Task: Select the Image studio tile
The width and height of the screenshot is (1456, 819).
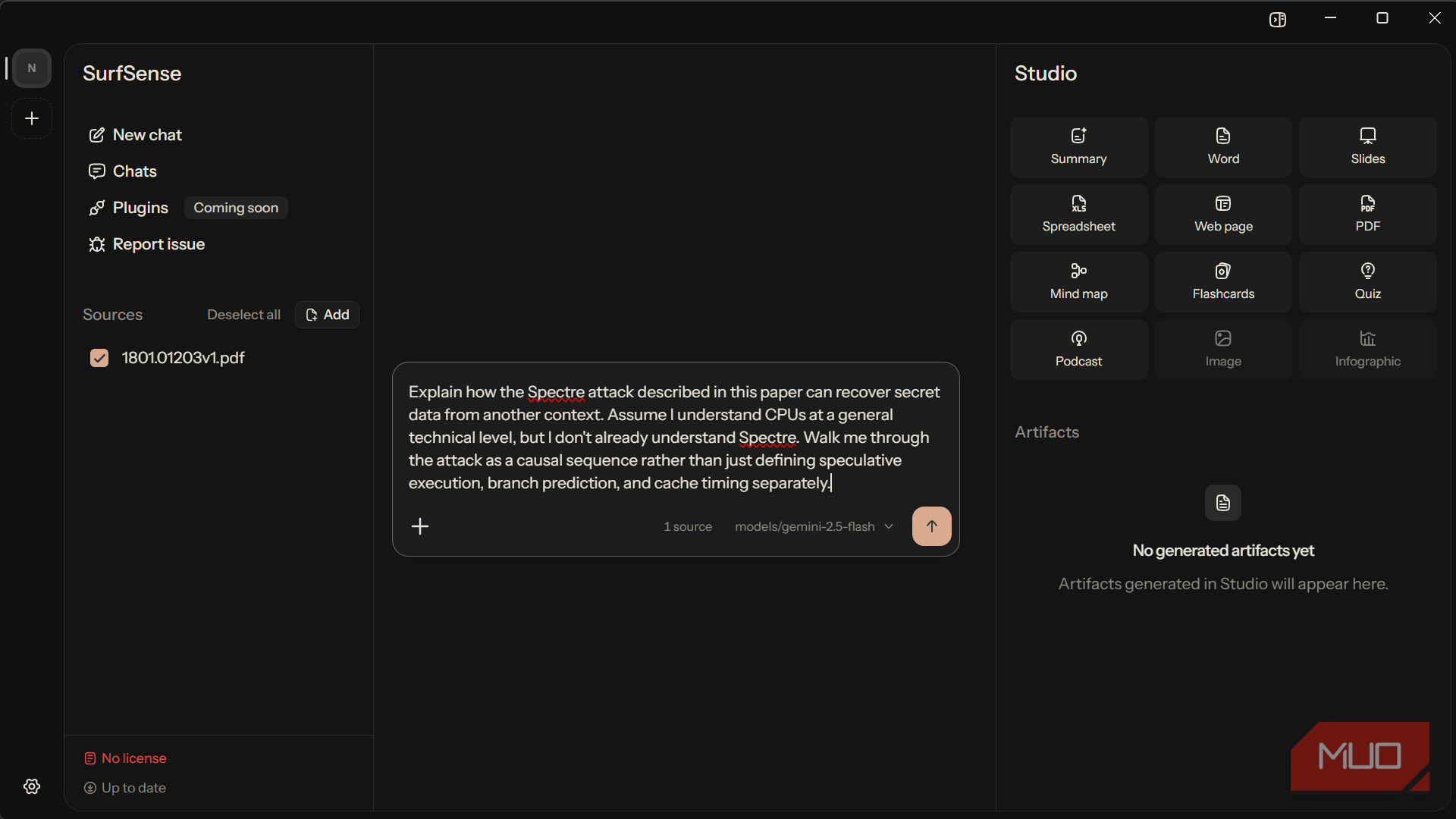Action: (1223, 350)
